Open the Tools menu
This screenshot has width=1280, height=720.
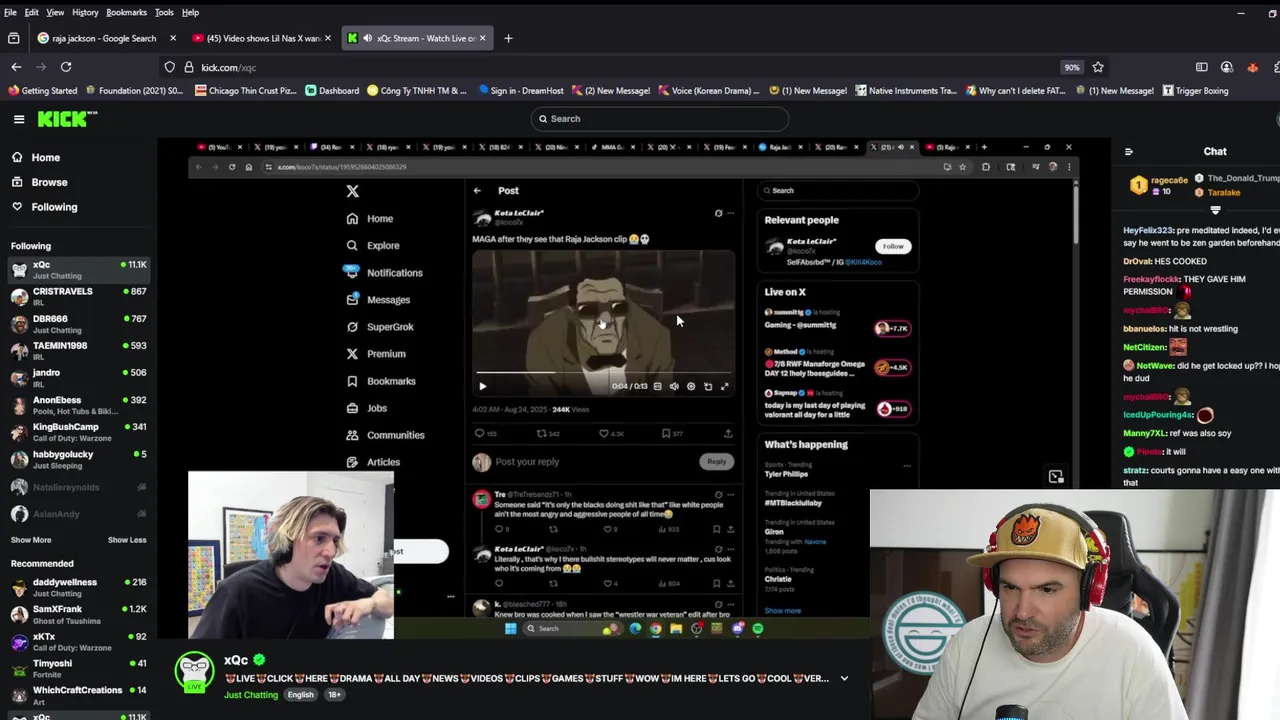pos(164,12)
